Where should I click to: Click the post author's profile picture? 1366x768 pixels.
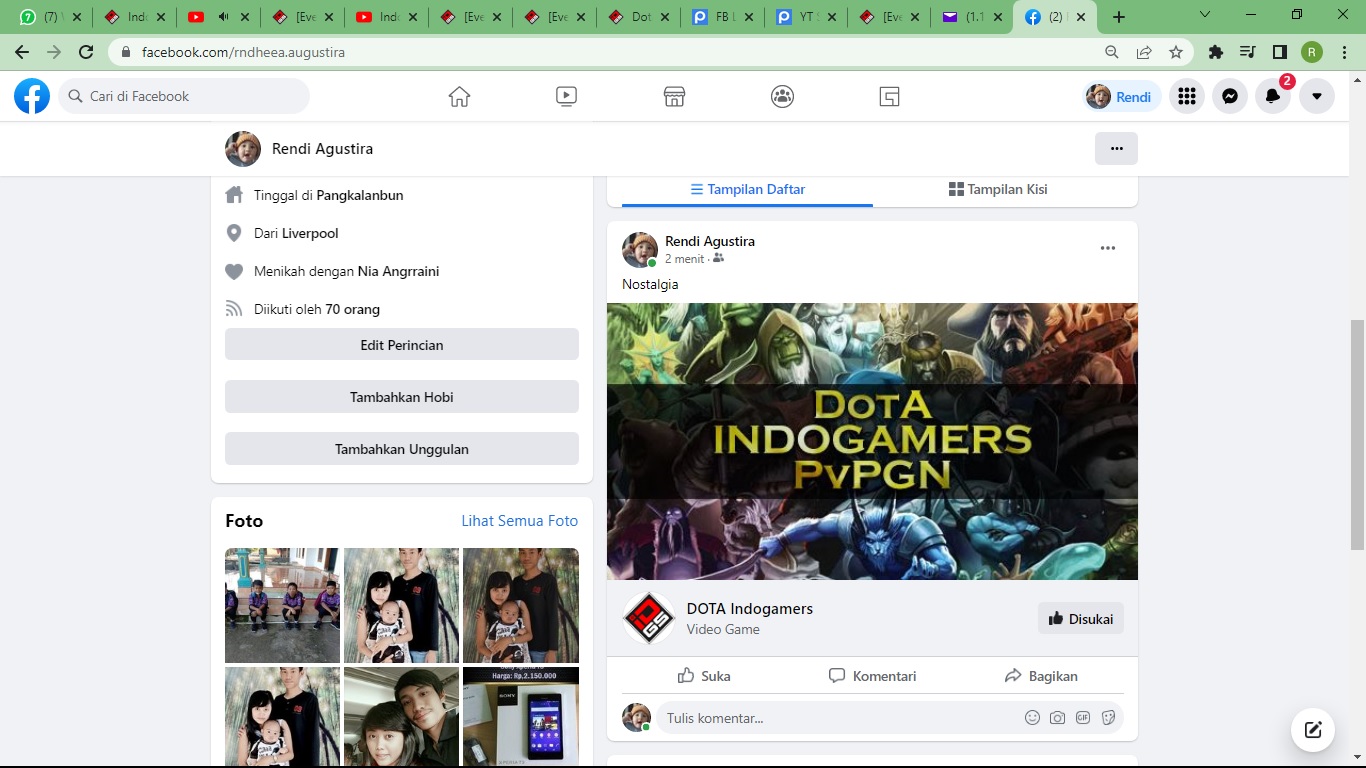click(x=640, y=250)
